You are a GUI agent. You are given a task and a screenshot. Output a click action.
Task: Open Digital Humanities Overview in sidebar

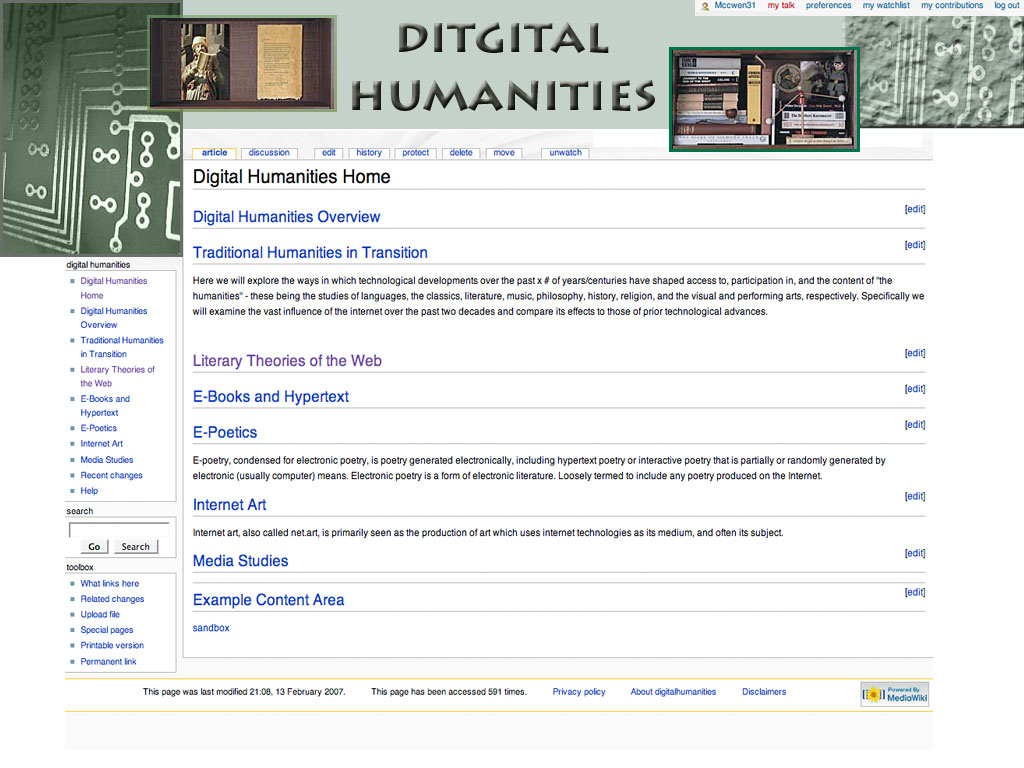click(x=114, y=318)
